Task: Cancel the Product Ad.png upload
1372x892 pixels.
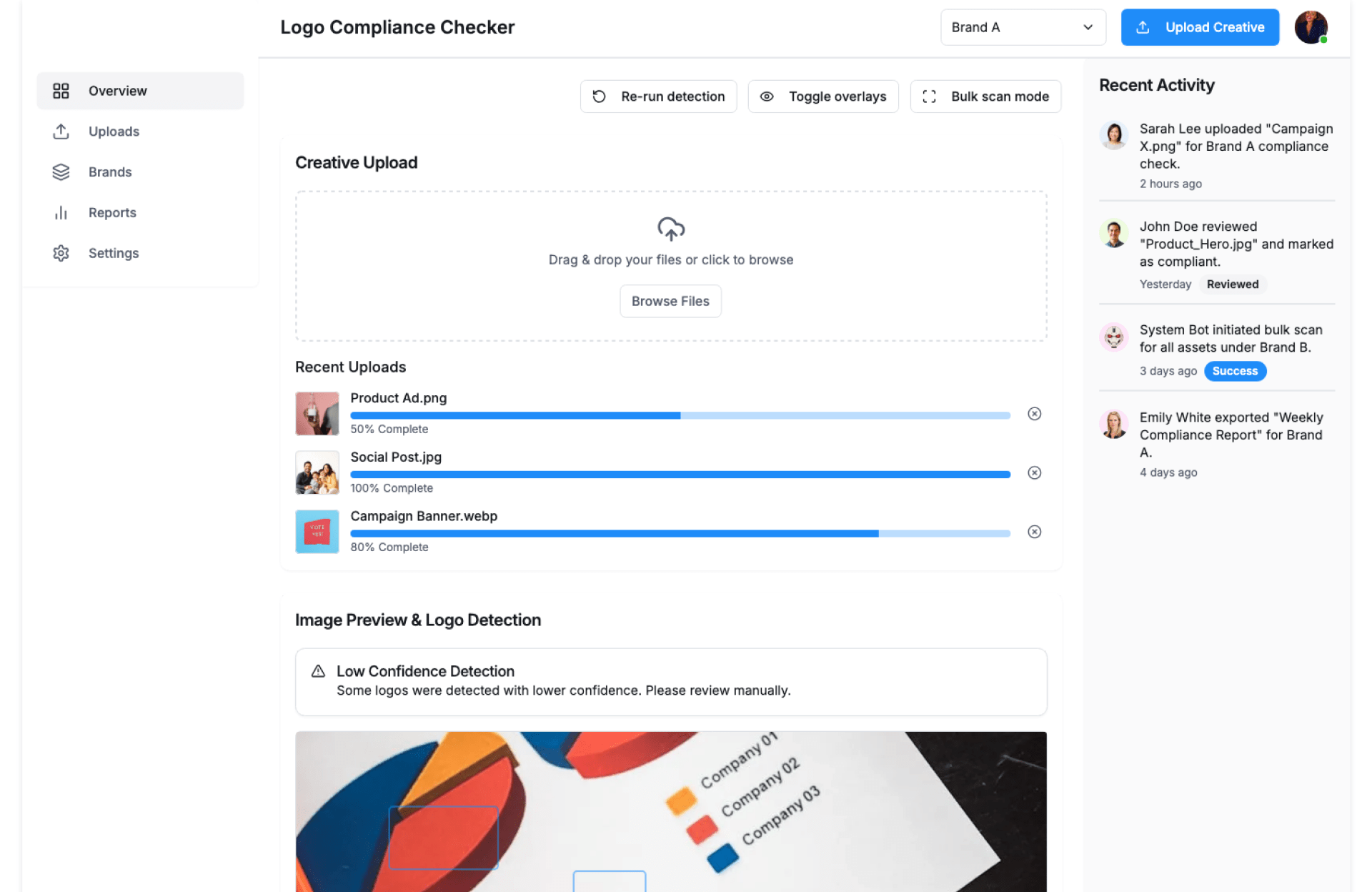Action: pos(1034,414)
